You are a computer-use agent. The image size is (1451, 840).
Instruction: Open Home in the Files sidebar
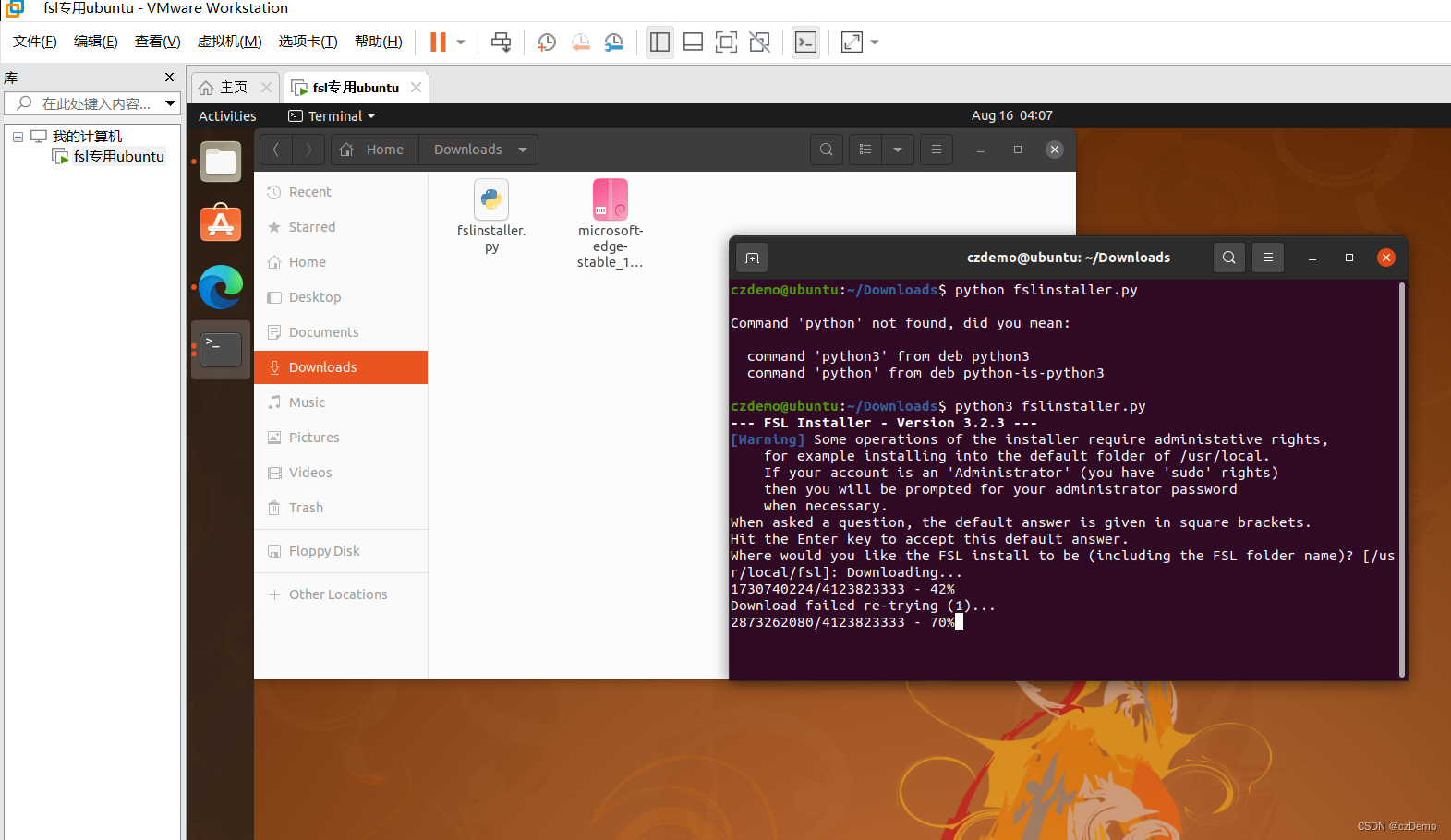[x=341, y=262]
